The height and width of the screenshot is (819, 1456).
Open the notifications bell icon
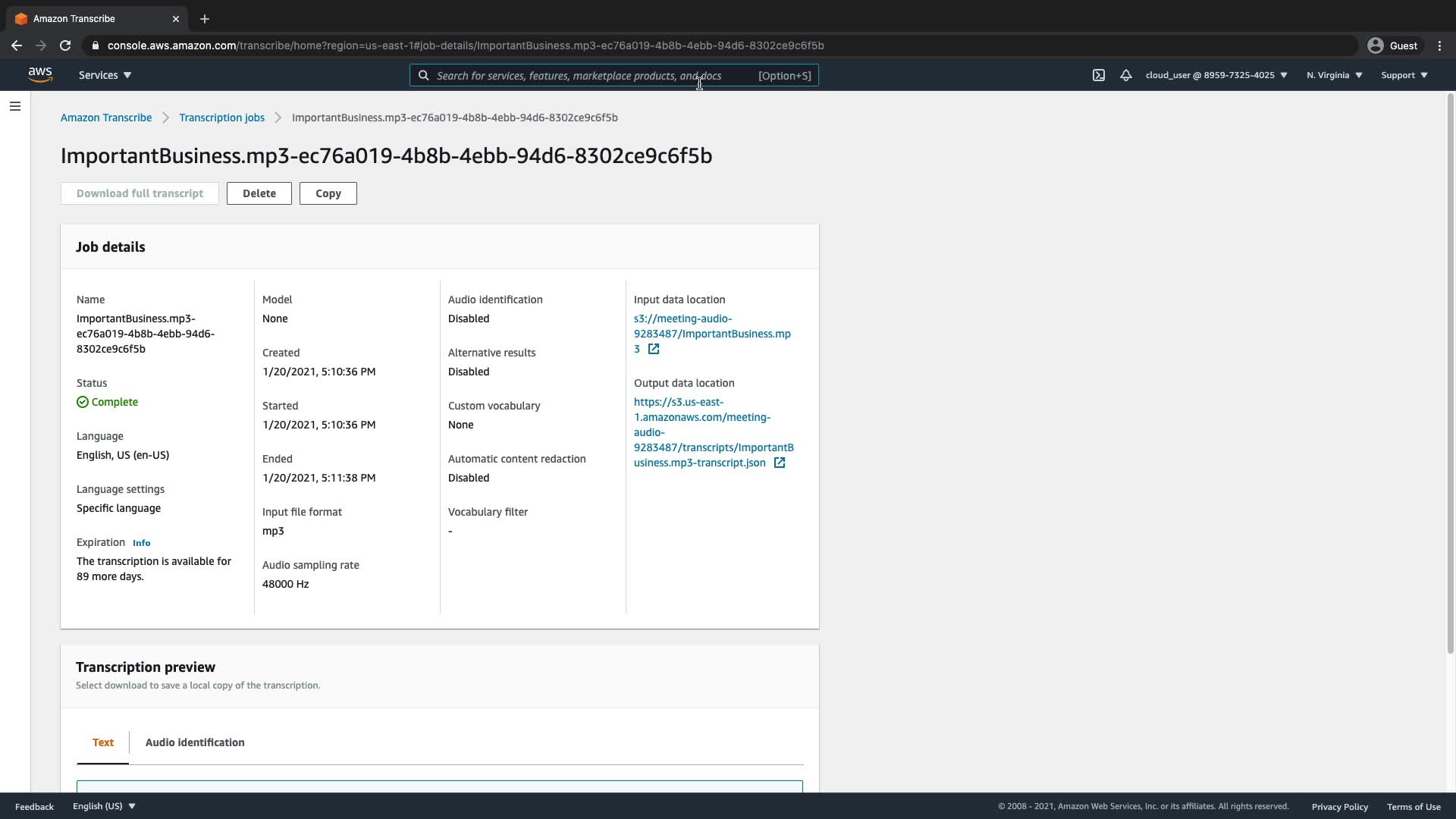coord(1126,75)
